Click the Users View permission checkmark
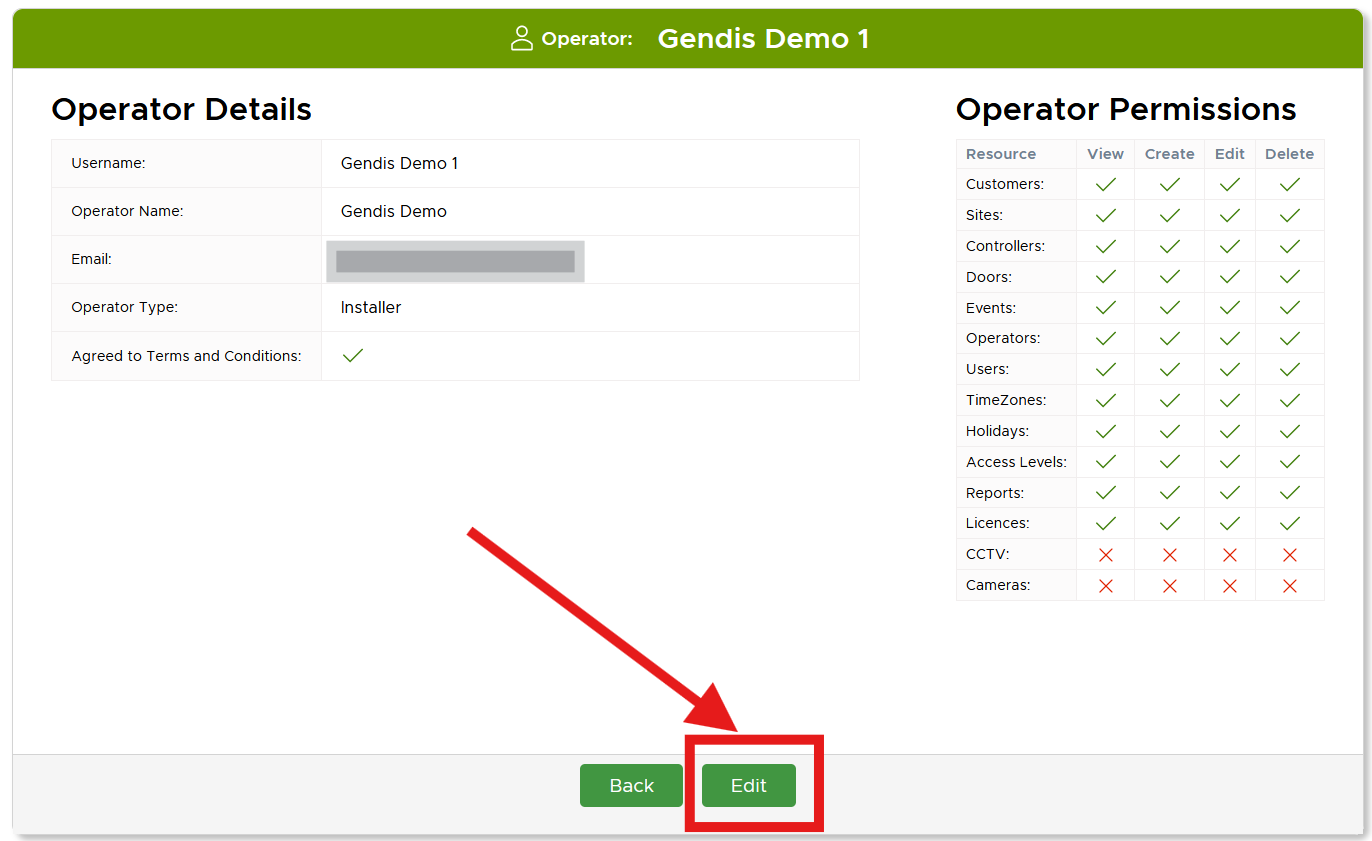This screenshot has width=1372, height=841. tap(1105, 370)
